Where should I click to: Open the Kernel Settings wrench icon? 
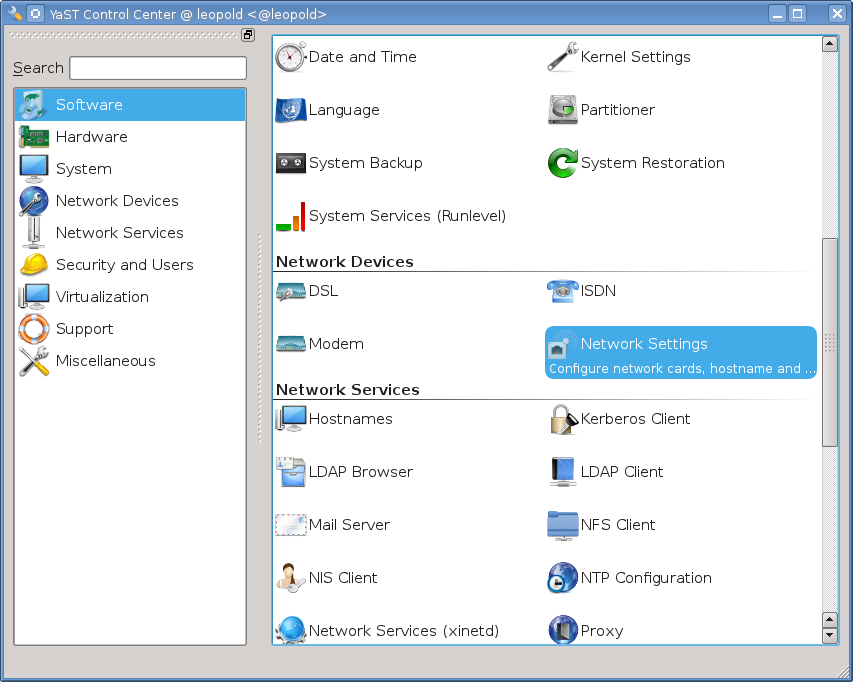pyautogui.click(x=563, y=57)
